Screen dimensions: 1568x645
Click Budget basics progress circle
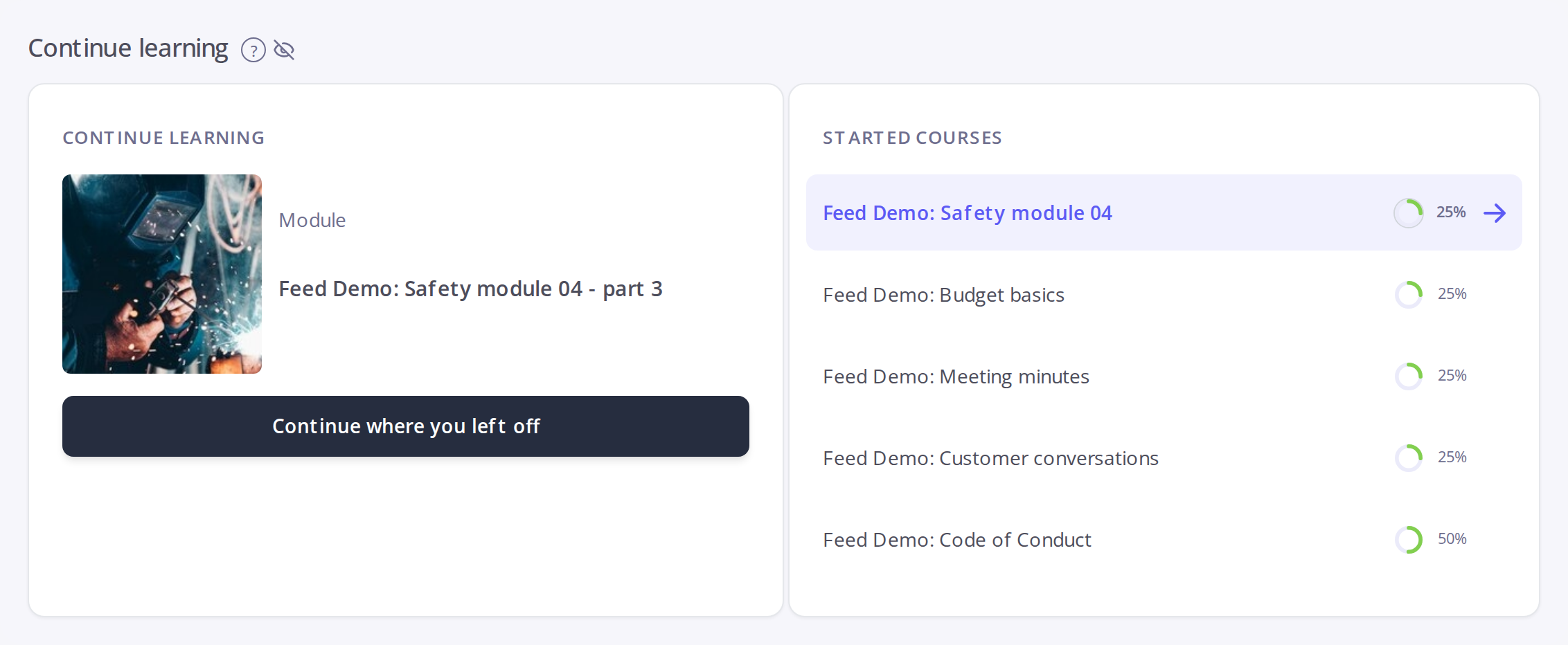click(x=1409, y=294)
